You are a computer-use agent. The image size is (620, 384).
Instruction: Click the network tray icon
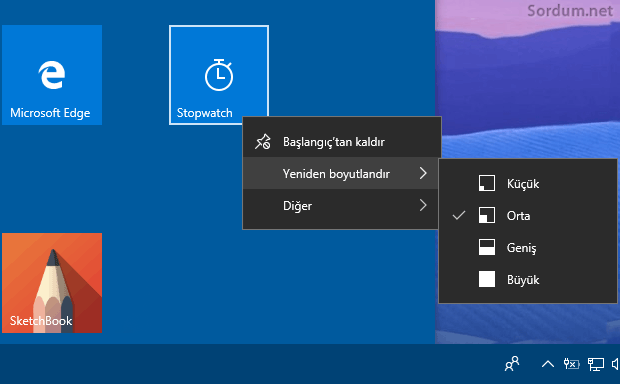pos(595,364)
